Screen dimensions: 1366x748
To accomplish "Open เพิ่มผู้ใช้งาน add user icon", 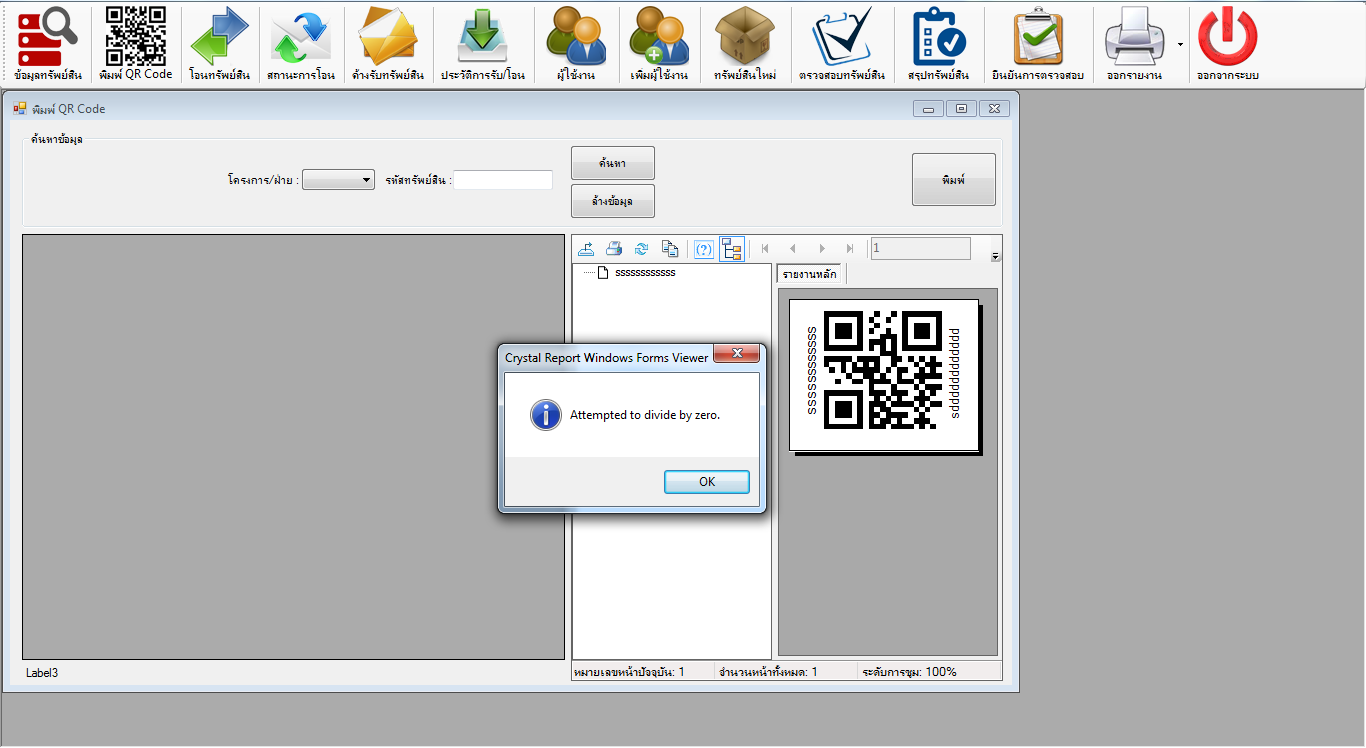I will (x=659, y=45).
